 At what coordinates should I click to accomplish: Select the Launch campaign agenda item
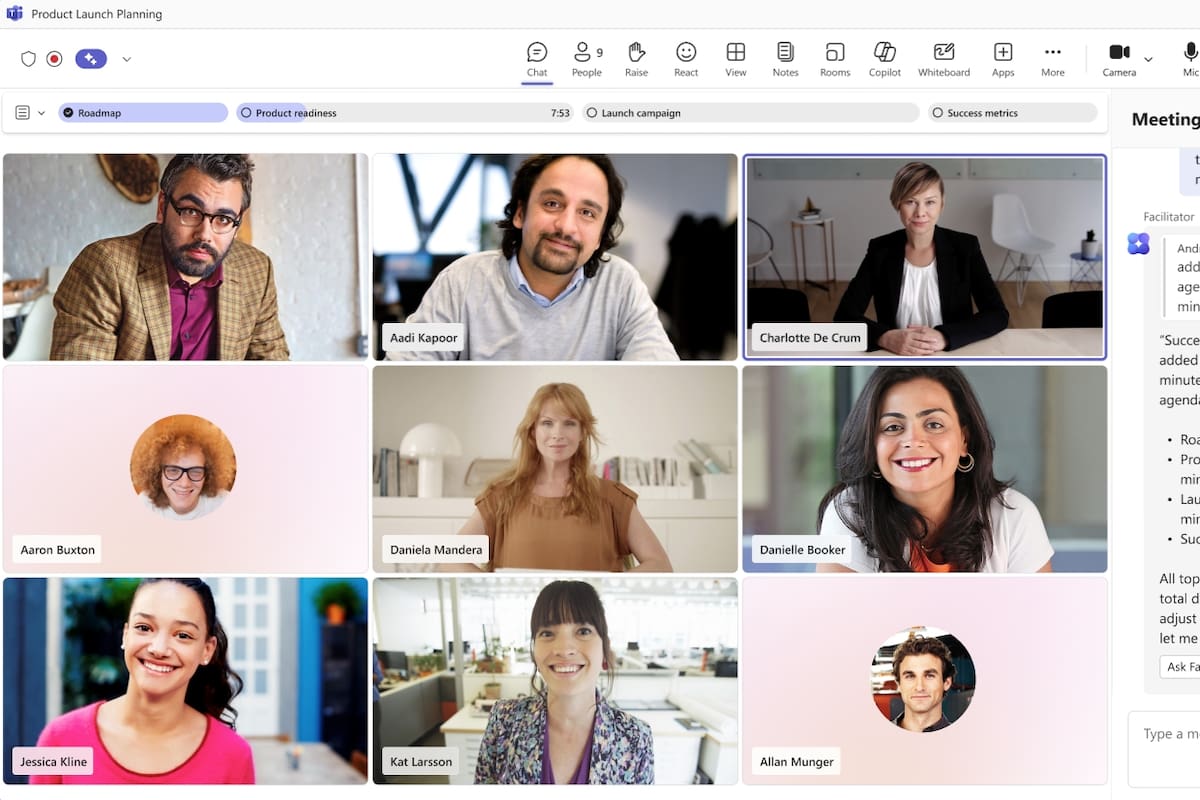point(749,113)
